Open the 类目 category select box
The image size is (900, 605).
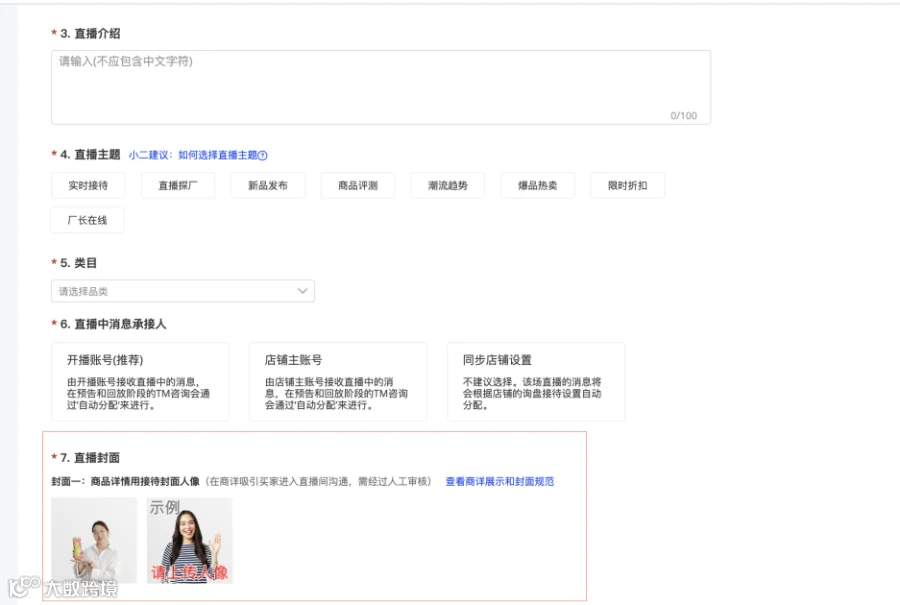point(183,291)
